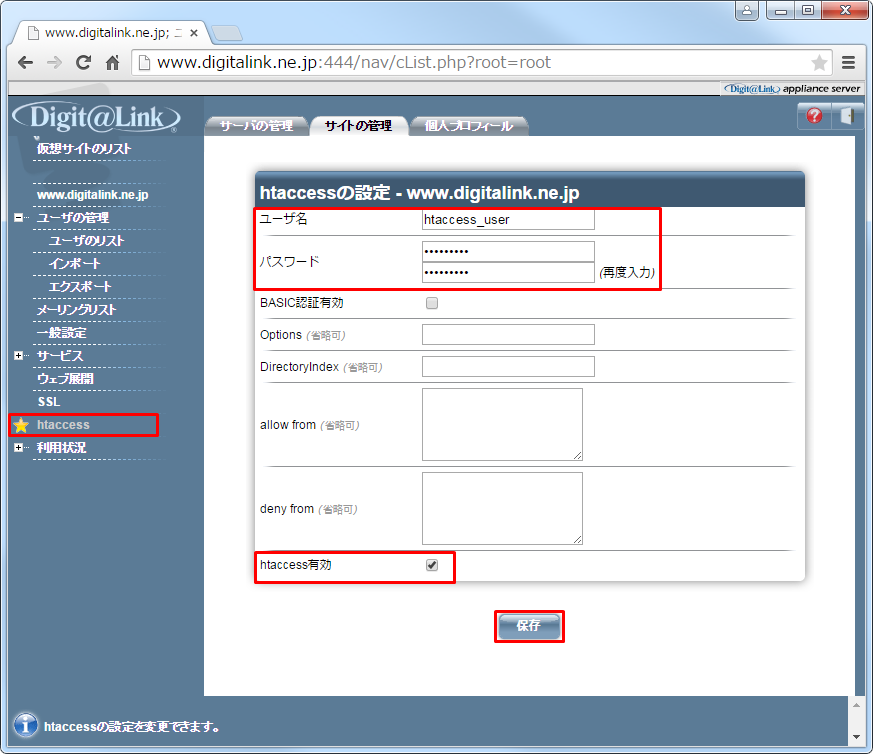
Task: Click the ユーザ名 input field
Action: 508,219
